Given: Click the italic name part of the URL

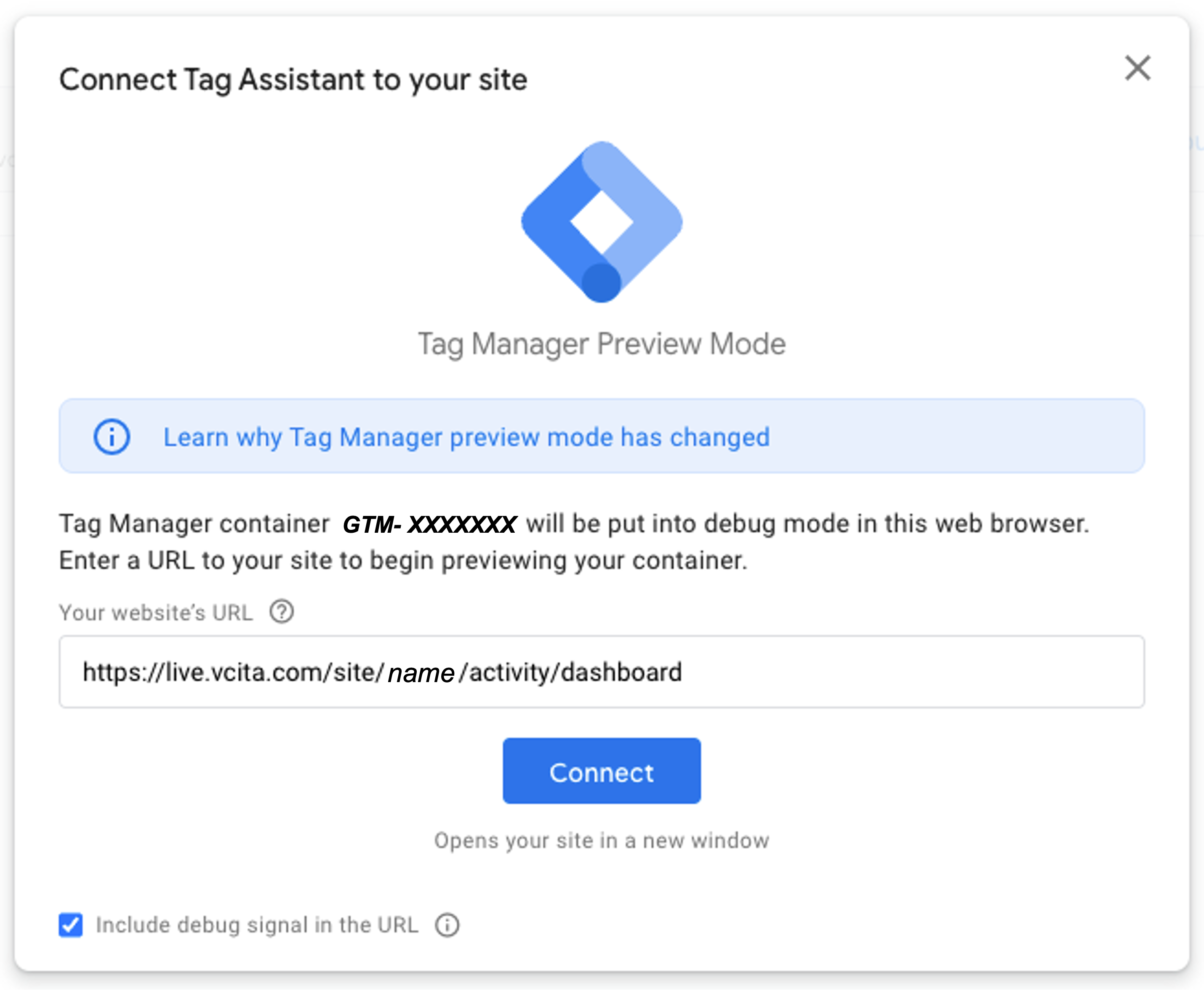Looking at the screenshot, I should [x=421, y=673].
